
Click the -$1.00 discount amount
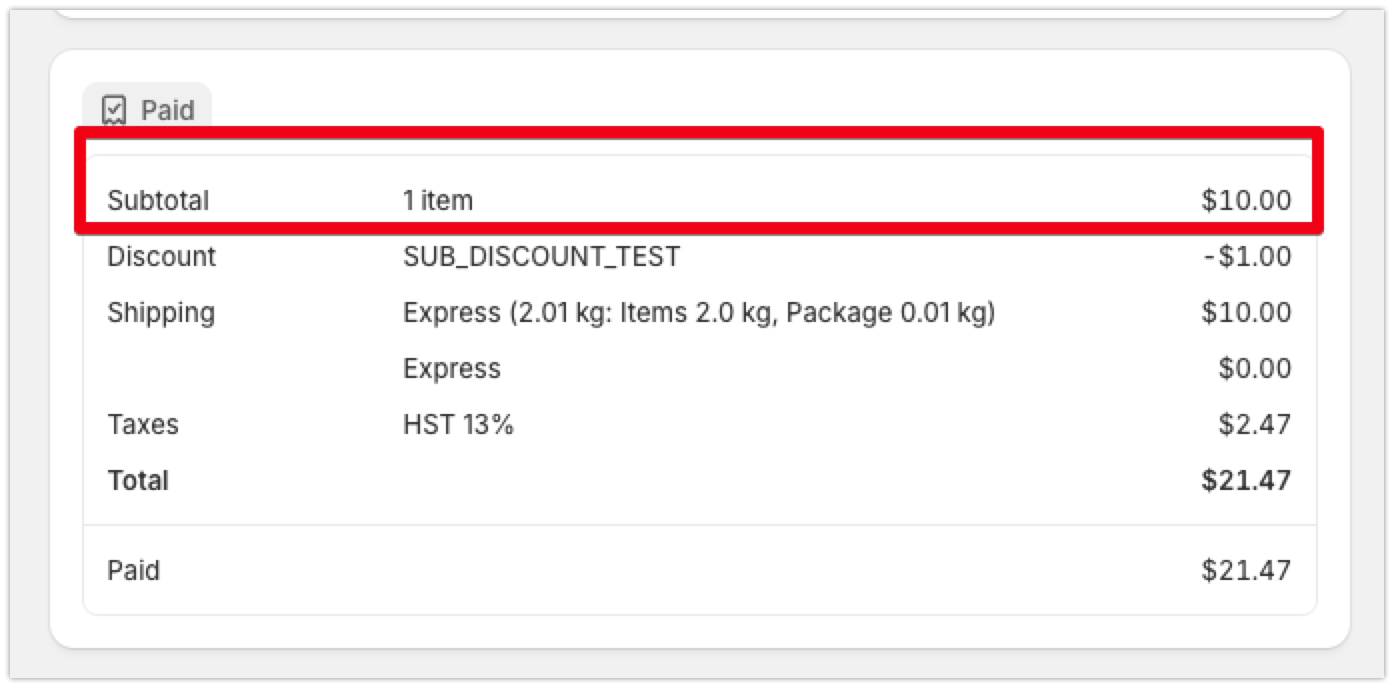click(1248, 257)
